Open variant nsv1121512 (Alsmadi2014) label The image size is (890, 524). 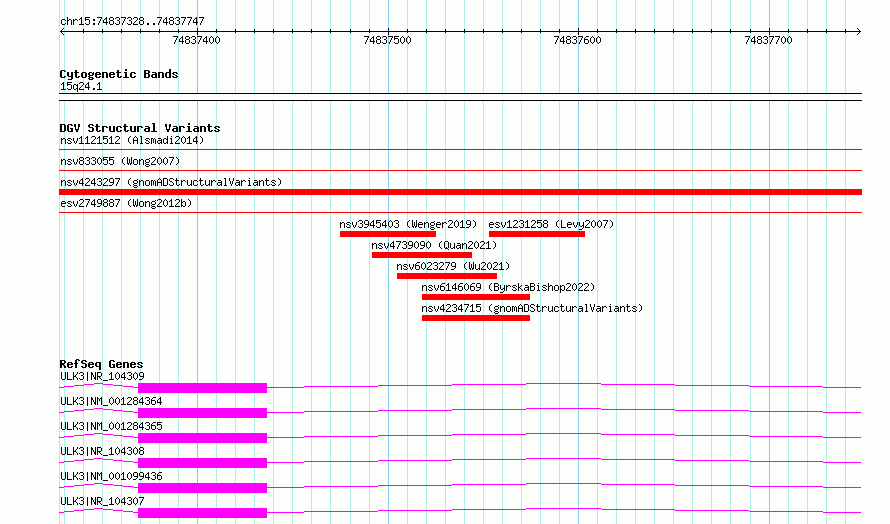[x=132, y=140]
